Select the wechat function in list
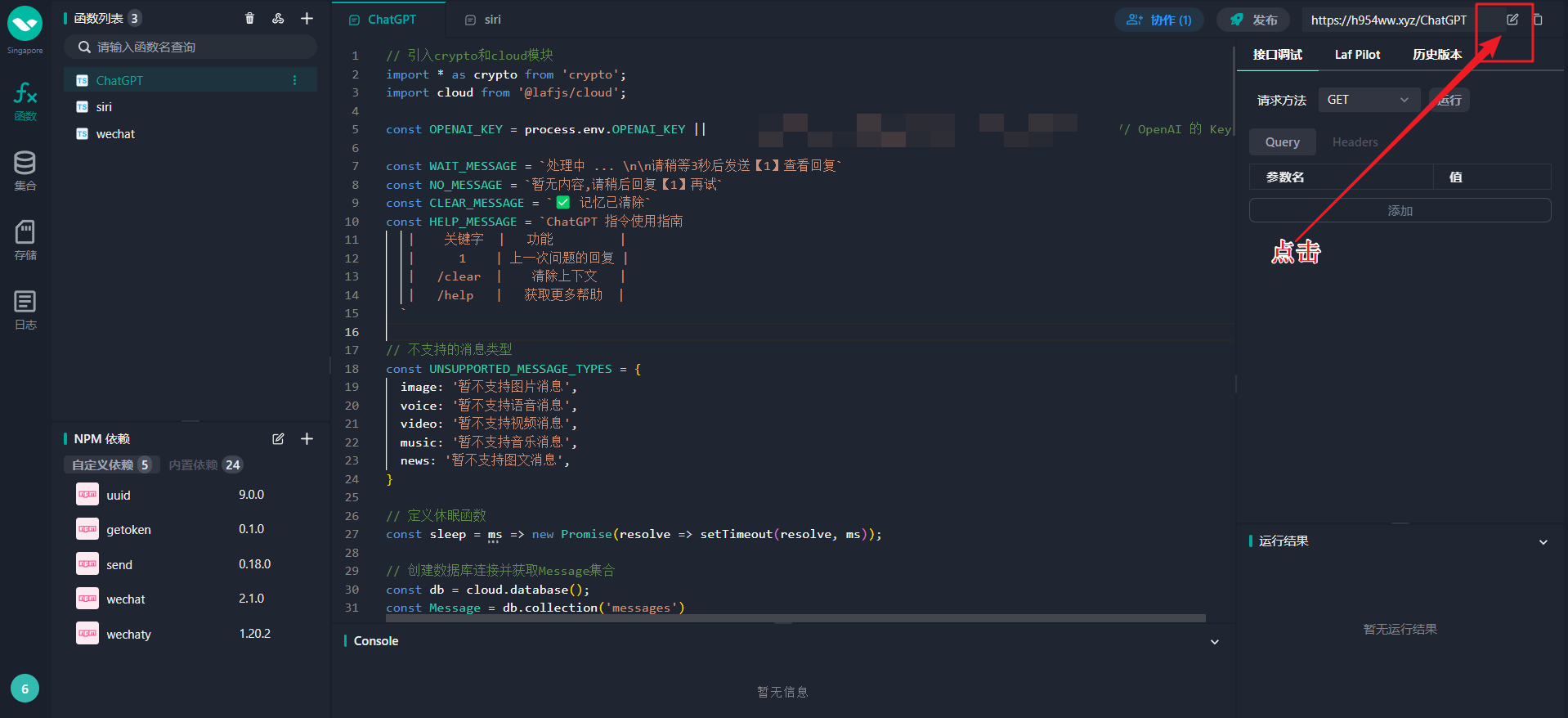The width and height of the screenshot is (1568, 718). pos(190,134)
